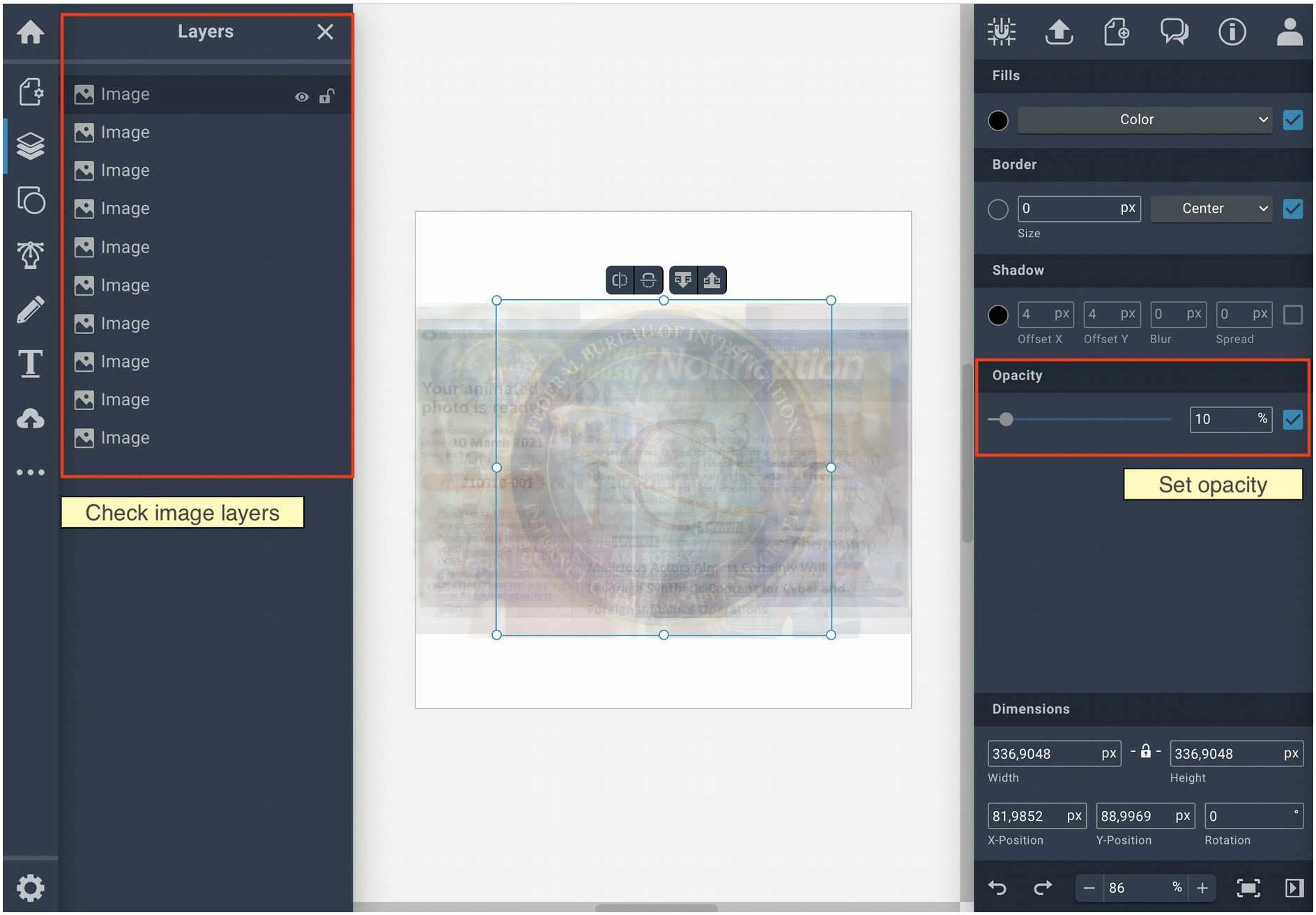Click the shadow color swatch
The width and height of the screenshot is (1316, 915).
tap(998, 315)
